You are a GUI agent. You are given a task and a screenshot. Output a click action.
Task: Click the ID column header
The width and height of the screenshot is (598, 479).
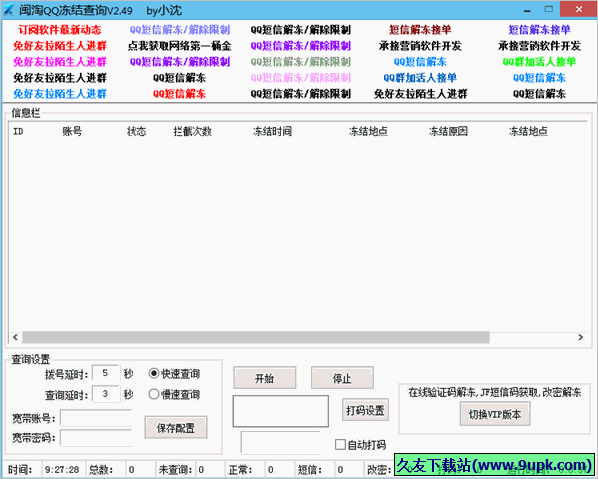pyautogui.click(x=18, y=132)
